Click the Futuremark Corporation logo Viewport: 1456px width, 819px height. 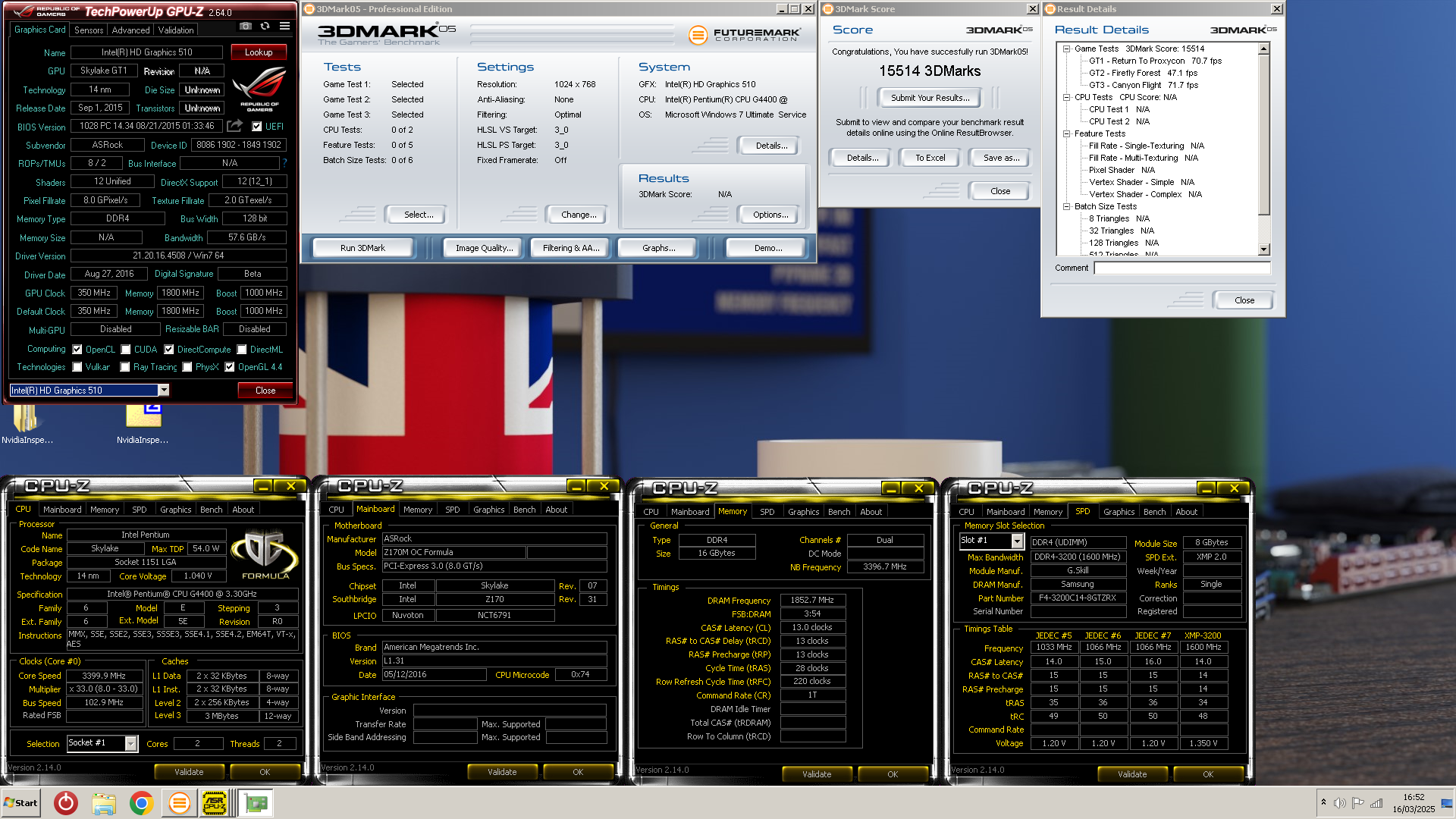(745, 35)
